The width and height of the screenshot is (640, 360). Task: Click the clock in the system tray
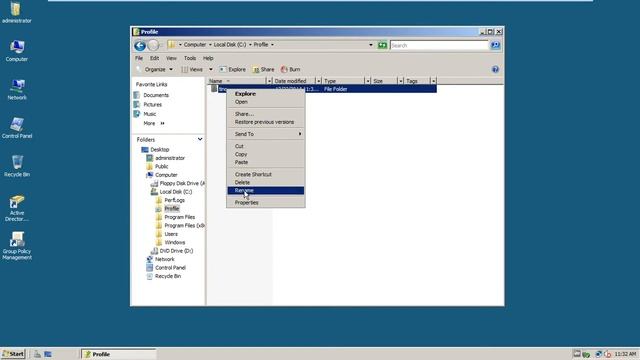tap(626, 354)
